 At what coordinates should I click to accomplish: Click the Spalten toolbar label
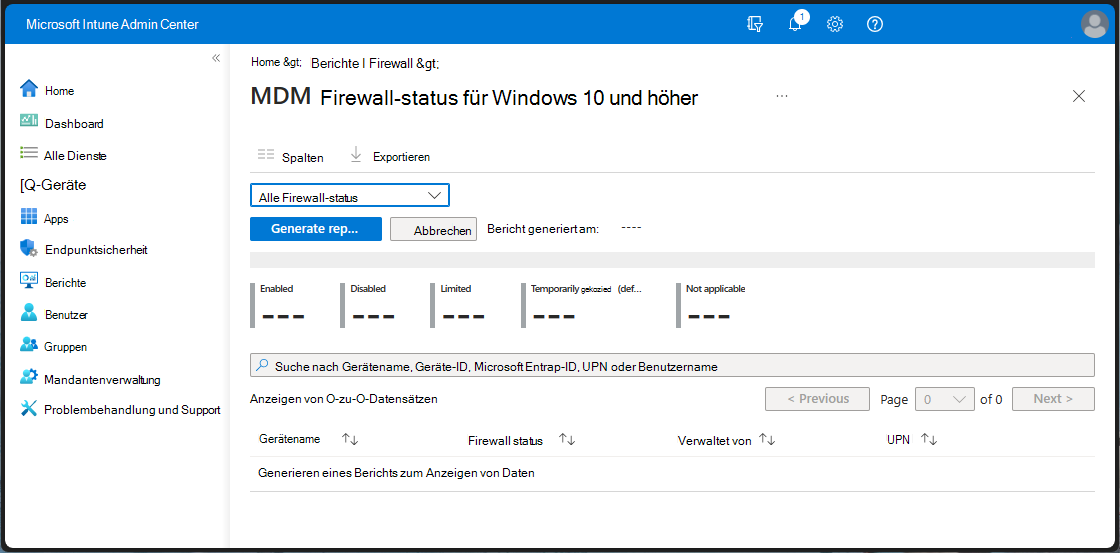tap(302, 157)
